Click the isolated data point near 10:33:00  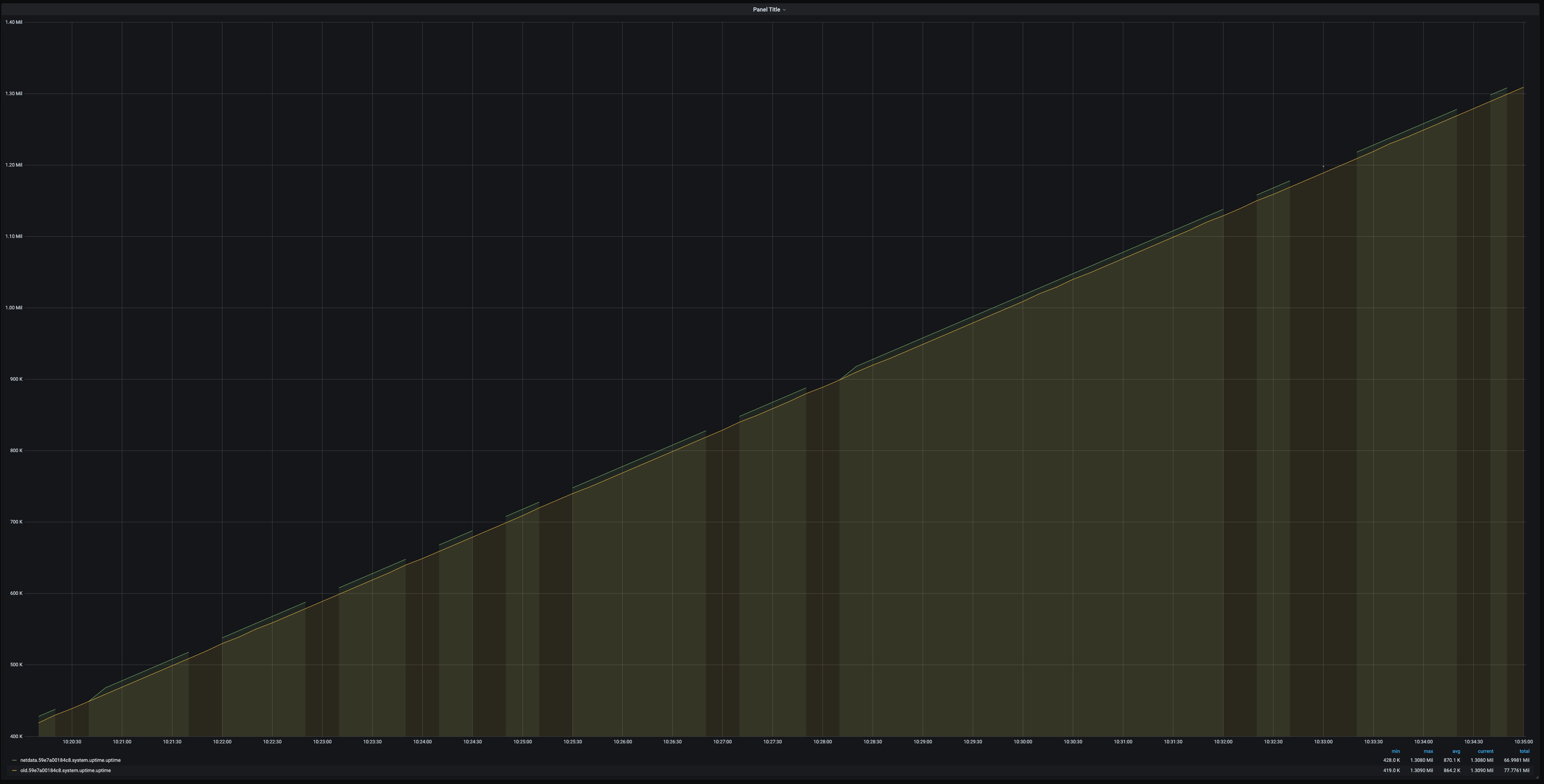(x=1323, y=167)
